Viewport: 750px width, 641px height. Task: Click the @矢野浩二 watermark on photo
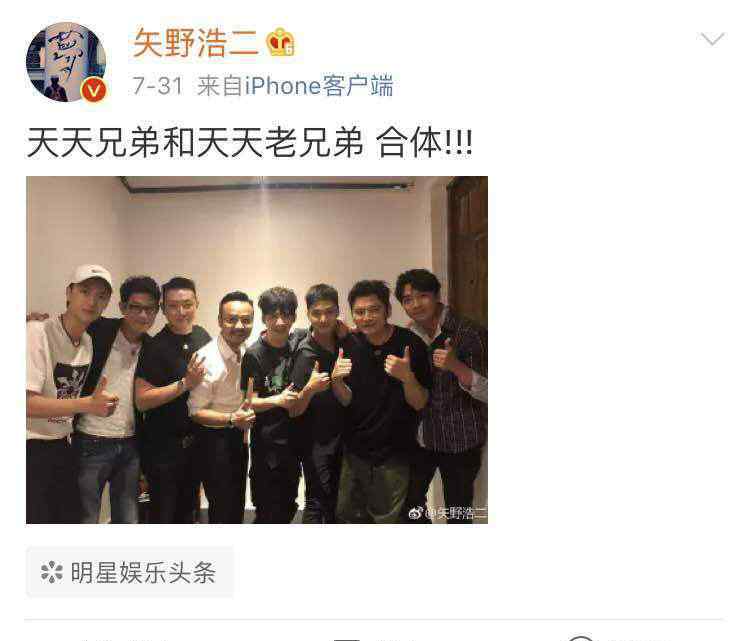456,513
